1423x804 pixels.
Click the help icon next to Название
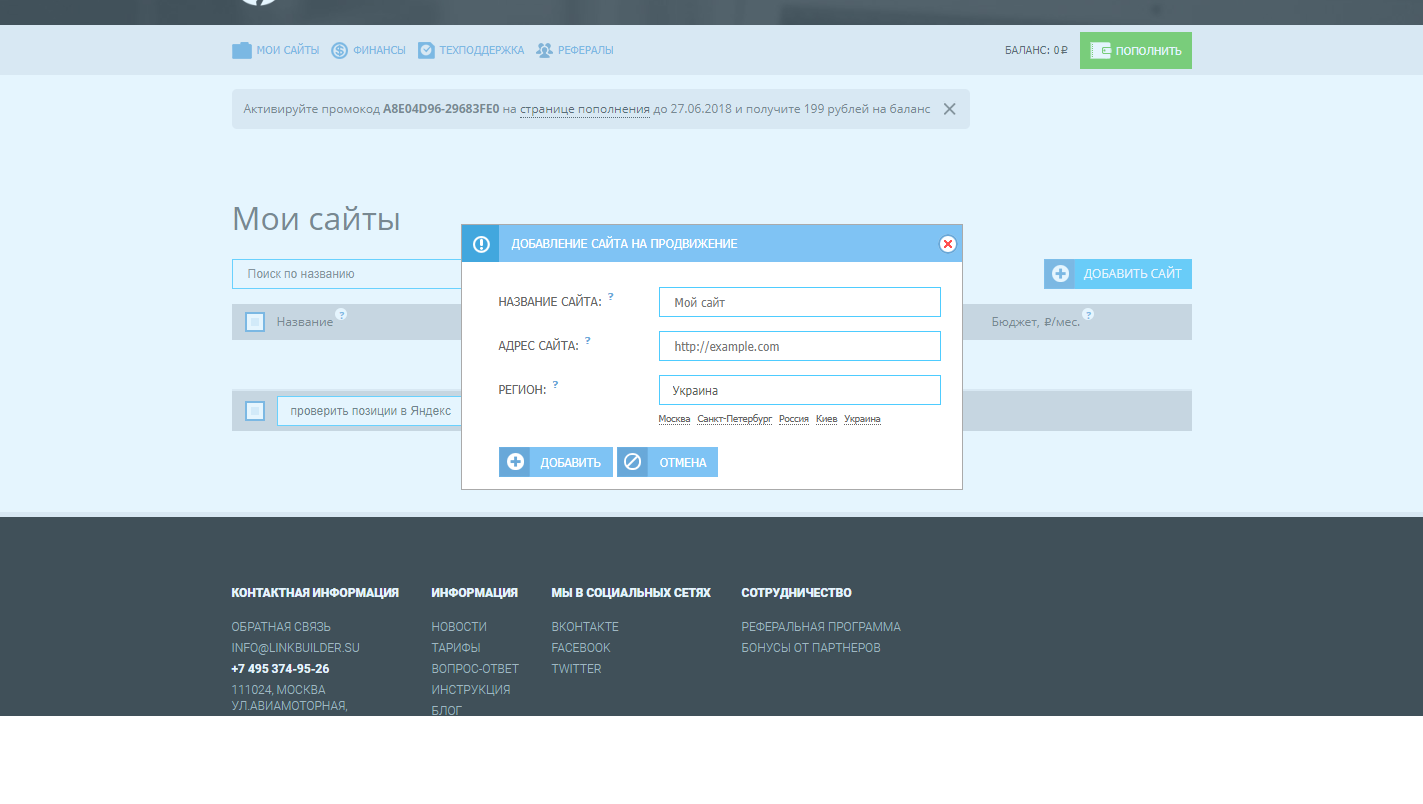tap(341, 314)
